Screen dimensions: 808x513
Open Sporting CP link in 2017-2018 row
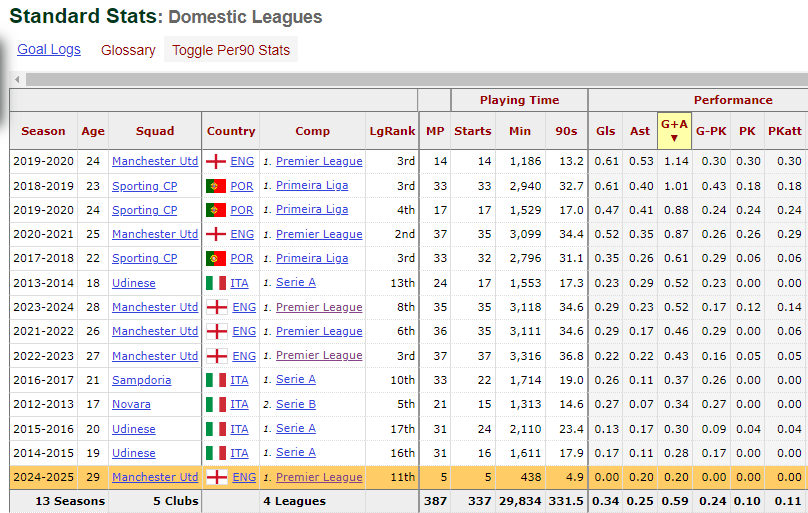[x=145, y=259]
